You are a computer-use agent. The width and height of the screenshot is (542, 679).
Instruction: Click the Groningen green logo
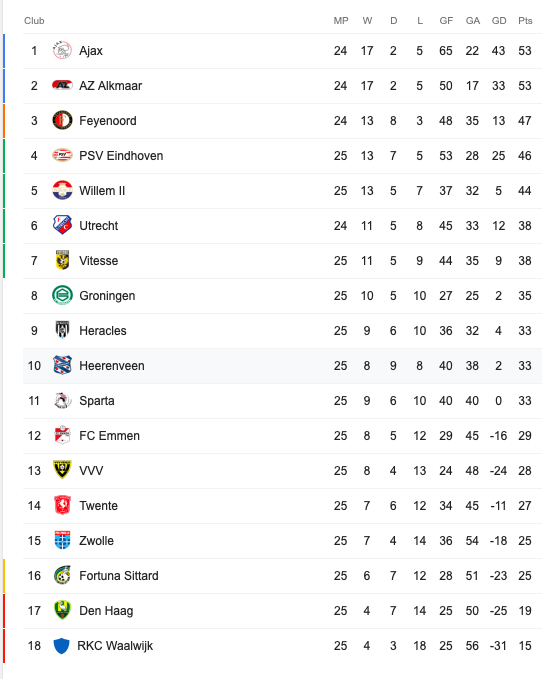point(62,295)
